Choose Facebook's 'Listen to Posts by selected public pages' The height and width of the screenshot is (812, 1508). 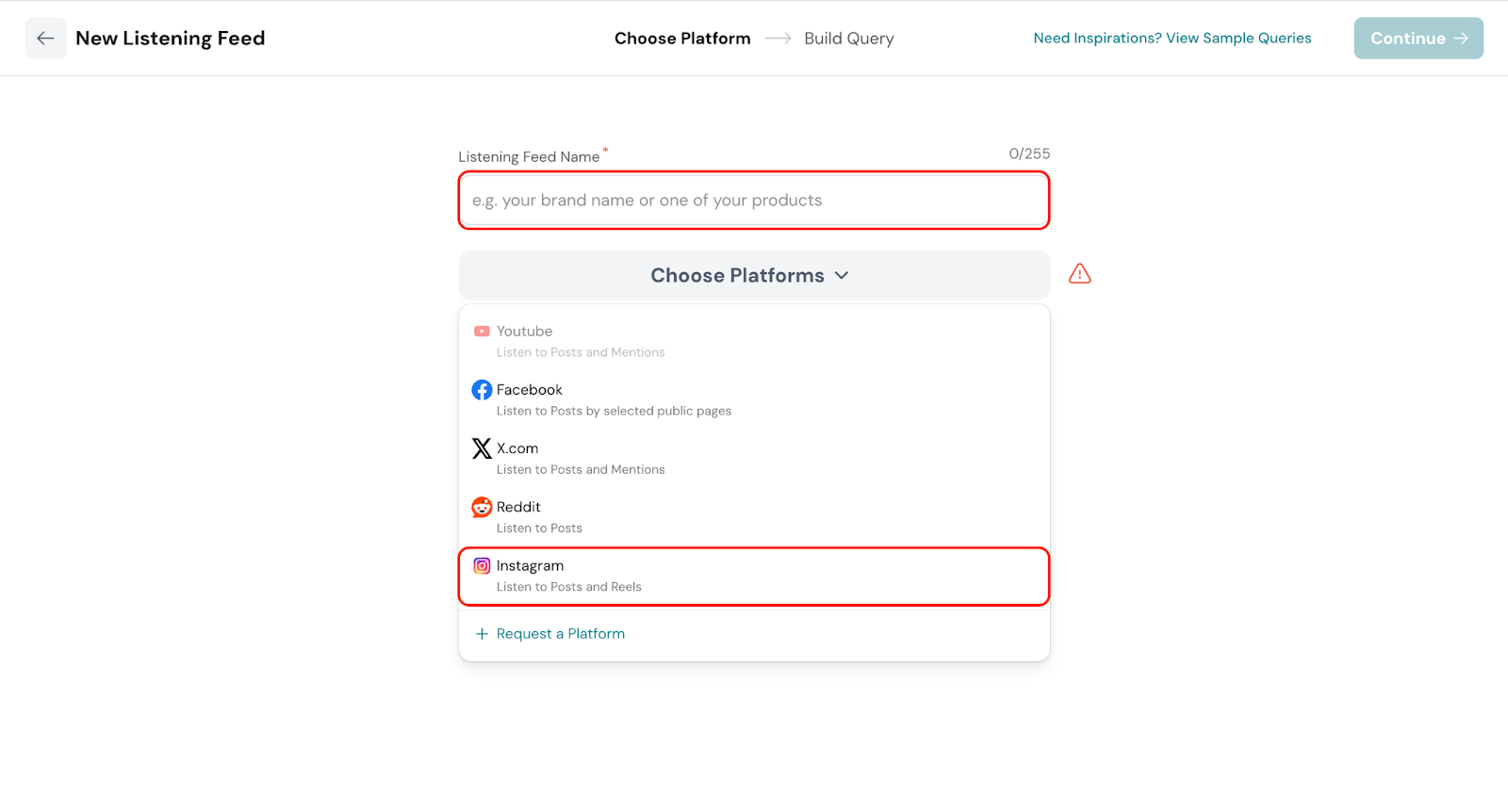(x=614, y=411)
